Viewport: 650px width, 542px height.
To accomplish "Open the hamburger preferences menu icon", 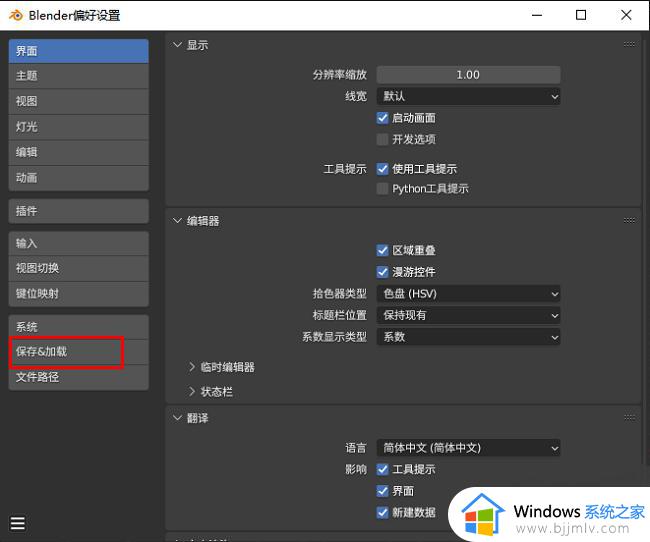I will 17,523.
